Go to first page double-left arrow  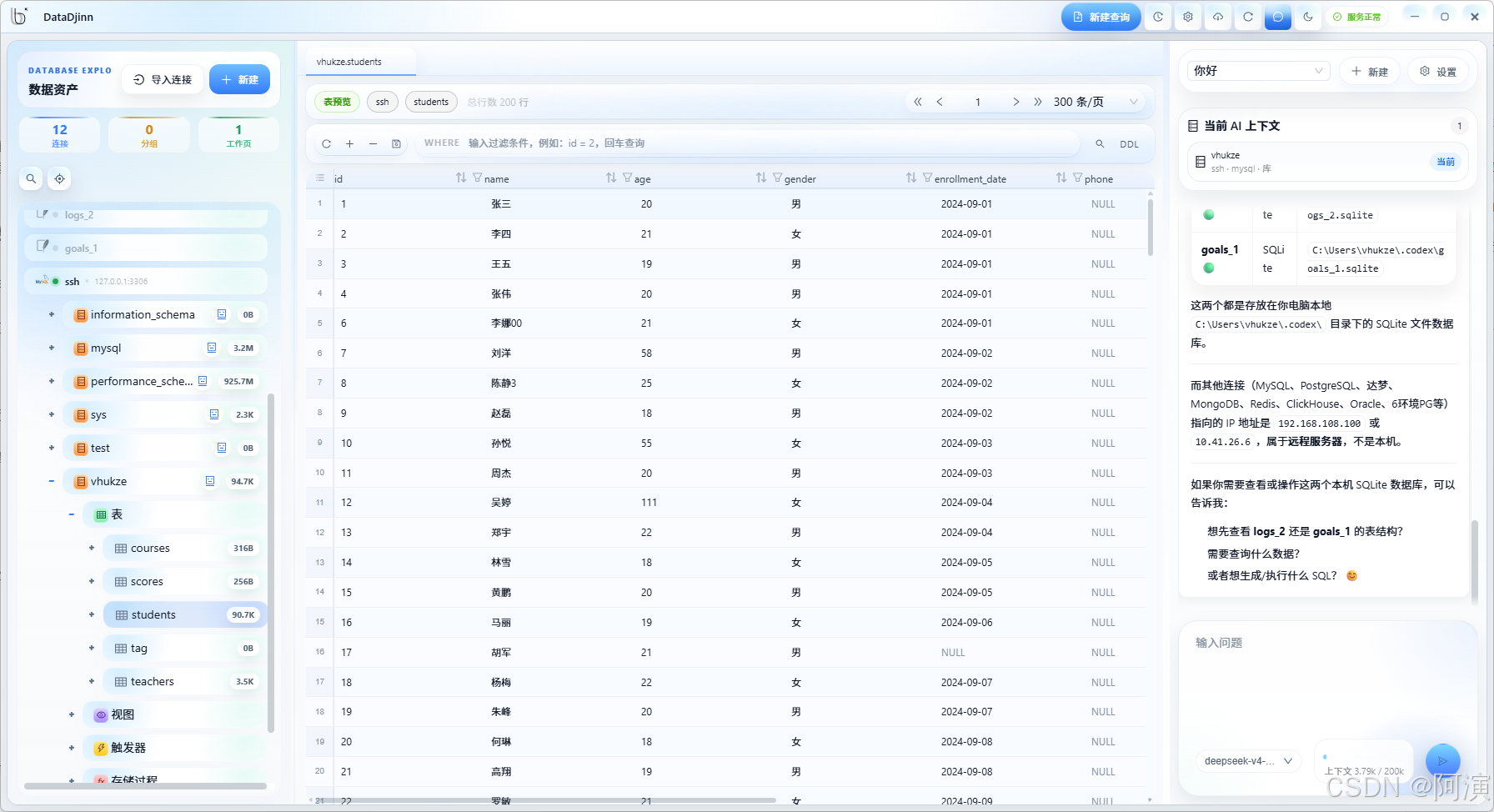click(918, 102)
